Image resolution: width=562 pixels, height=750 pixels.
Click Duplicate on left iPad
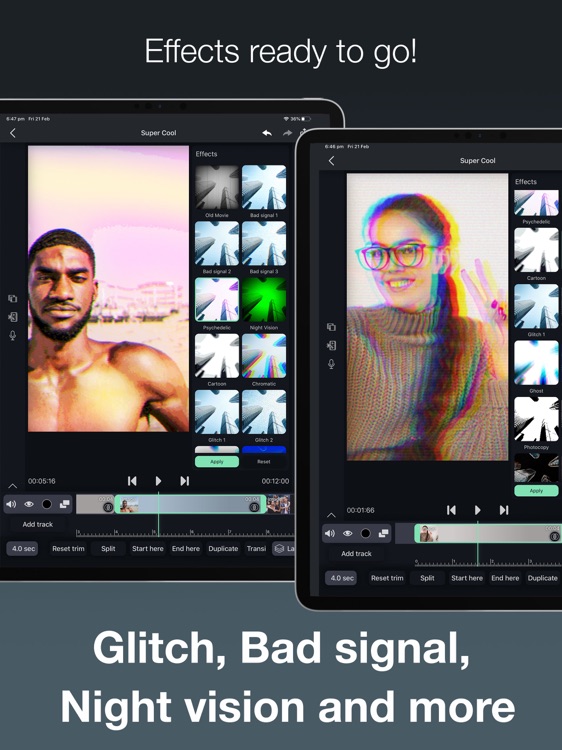pyautogui.click(x=223, y=549)
